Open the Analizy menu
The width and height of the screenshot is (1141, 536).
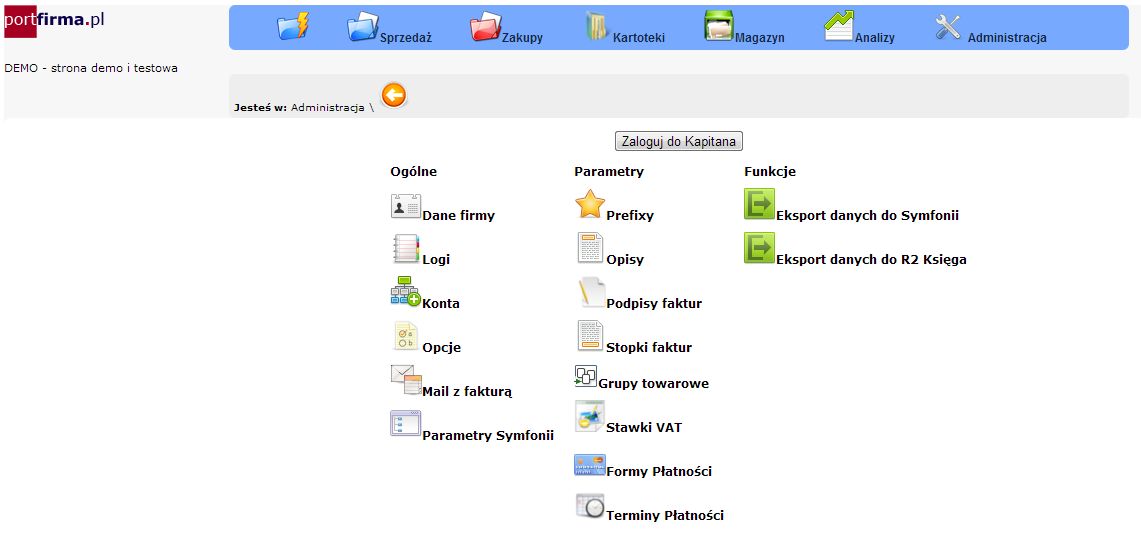tap(875, 39)
